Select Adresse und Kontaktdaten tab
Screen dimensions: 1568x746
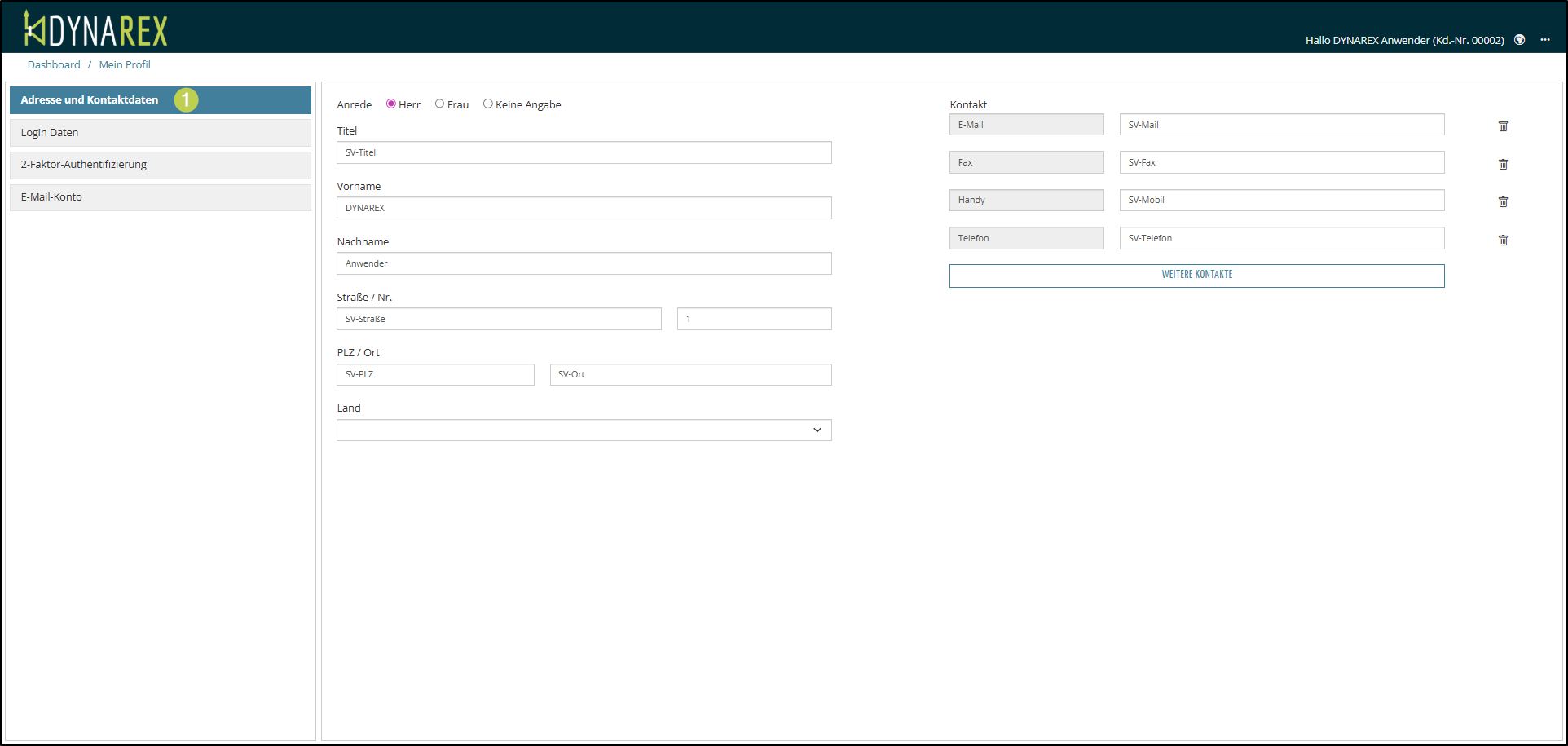pyautogui.click(x=160, y=99)
